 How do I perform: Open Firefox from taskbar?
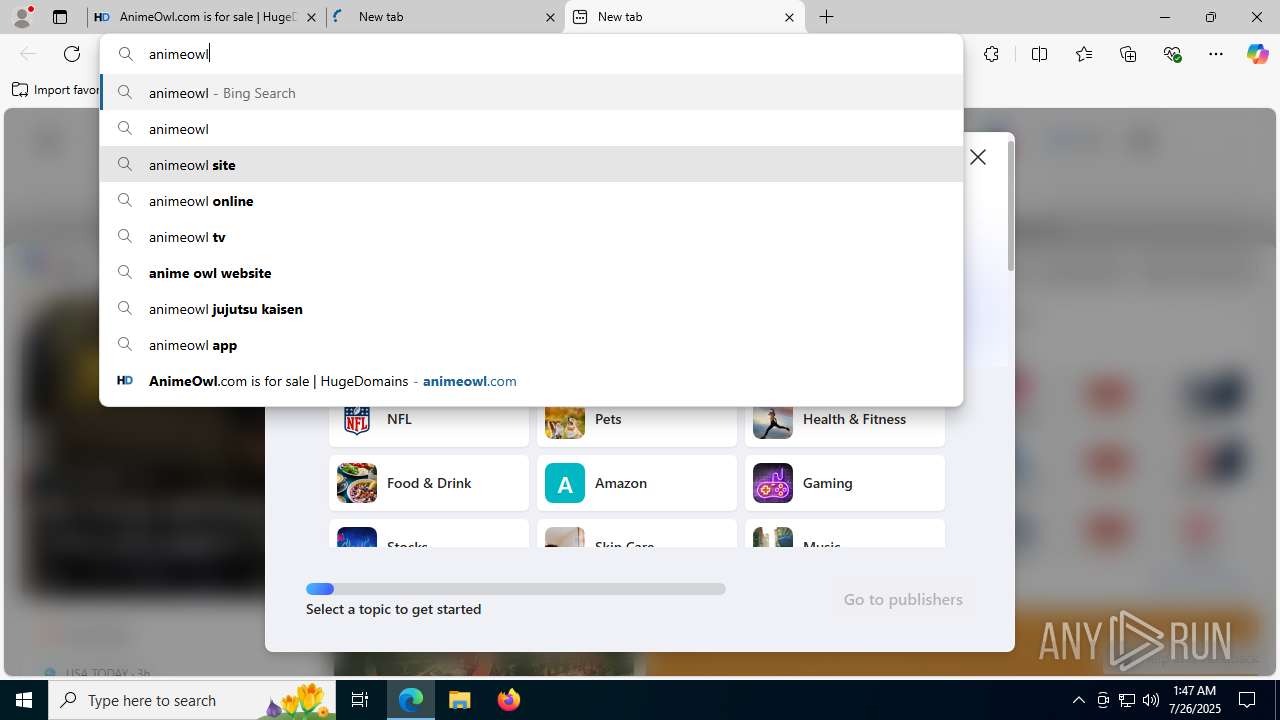pos(508,700)
